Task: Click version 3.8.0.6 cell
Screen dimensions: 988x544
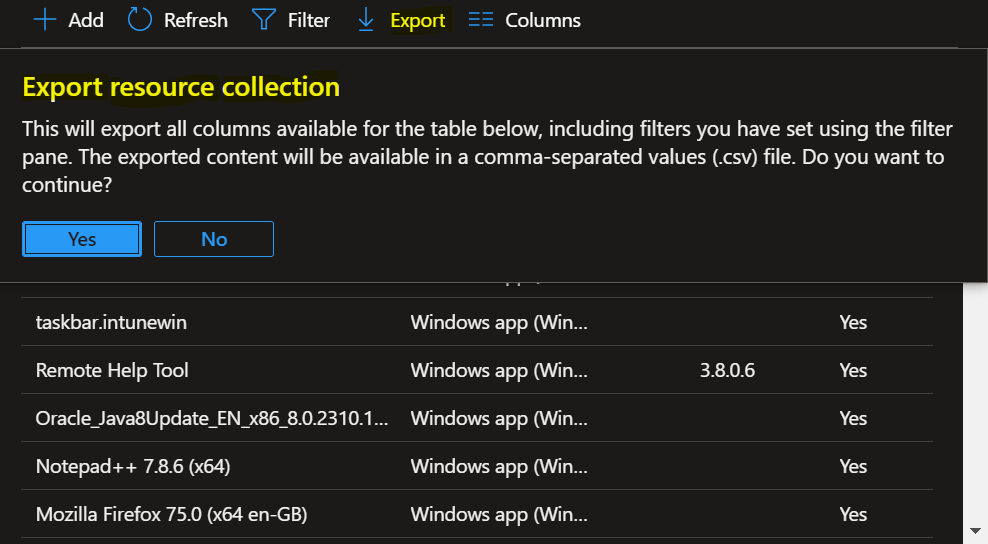Action: point(727,370)
